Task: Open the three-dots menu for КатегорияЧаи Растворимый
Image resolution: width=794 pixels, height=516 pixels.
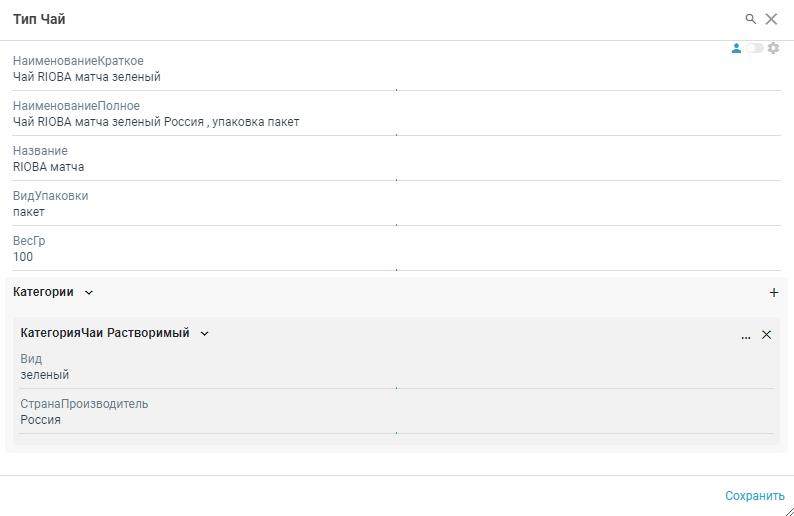Action: coord(746,336)
